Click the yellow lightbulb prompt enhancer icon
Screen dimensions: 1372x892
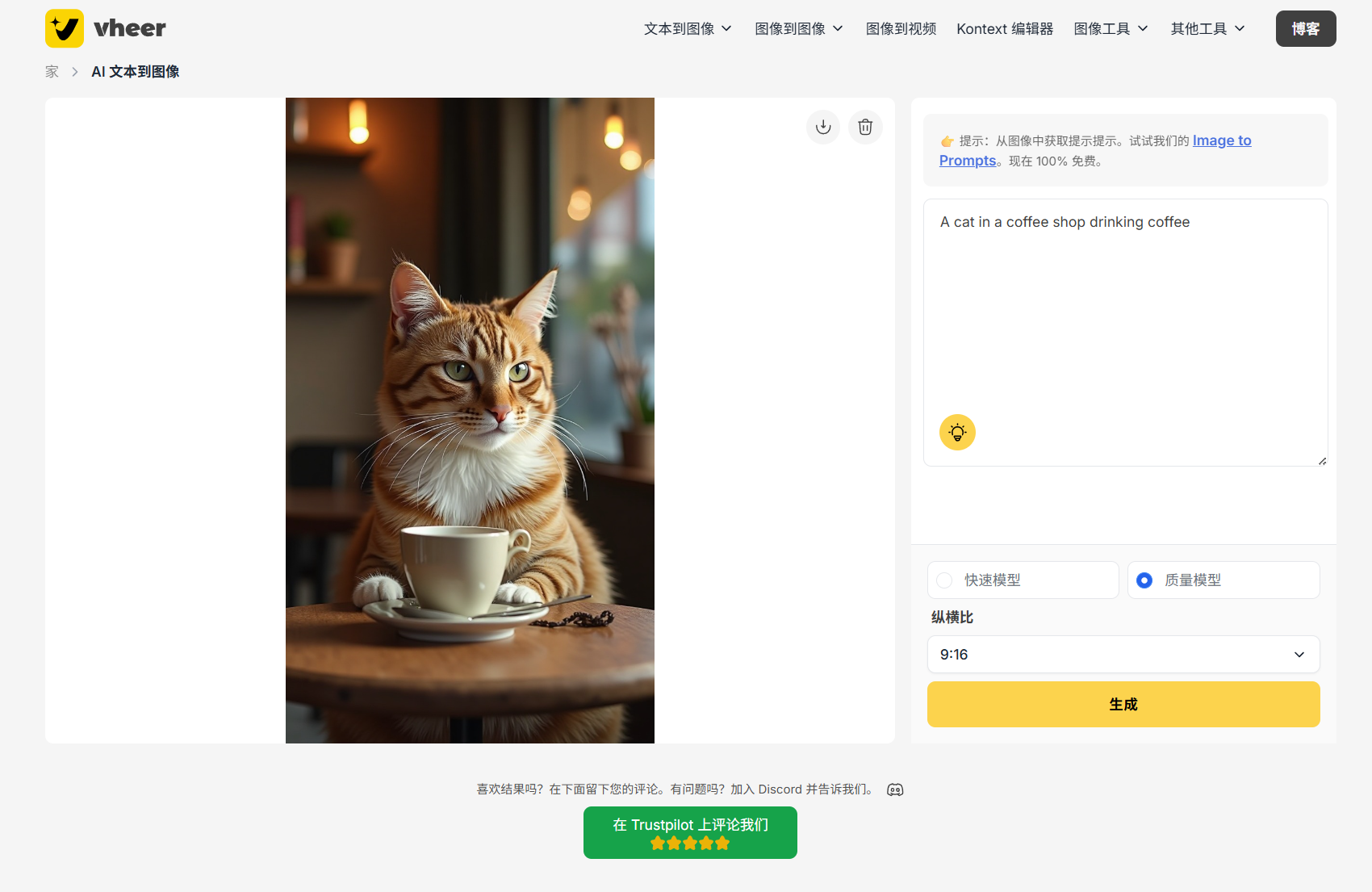[x=957, y=432]
